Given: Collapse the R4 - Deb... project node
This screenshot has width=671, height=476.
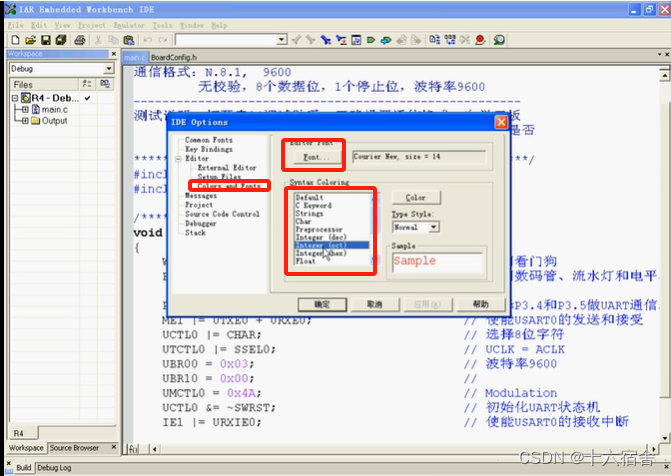Looking at the screenshot, I should [15, 98].
